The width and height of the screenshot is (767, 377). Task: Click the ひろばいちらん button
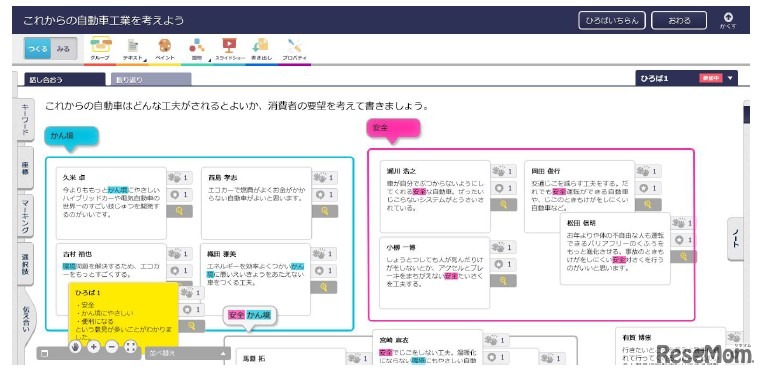[x=611, y=21]
